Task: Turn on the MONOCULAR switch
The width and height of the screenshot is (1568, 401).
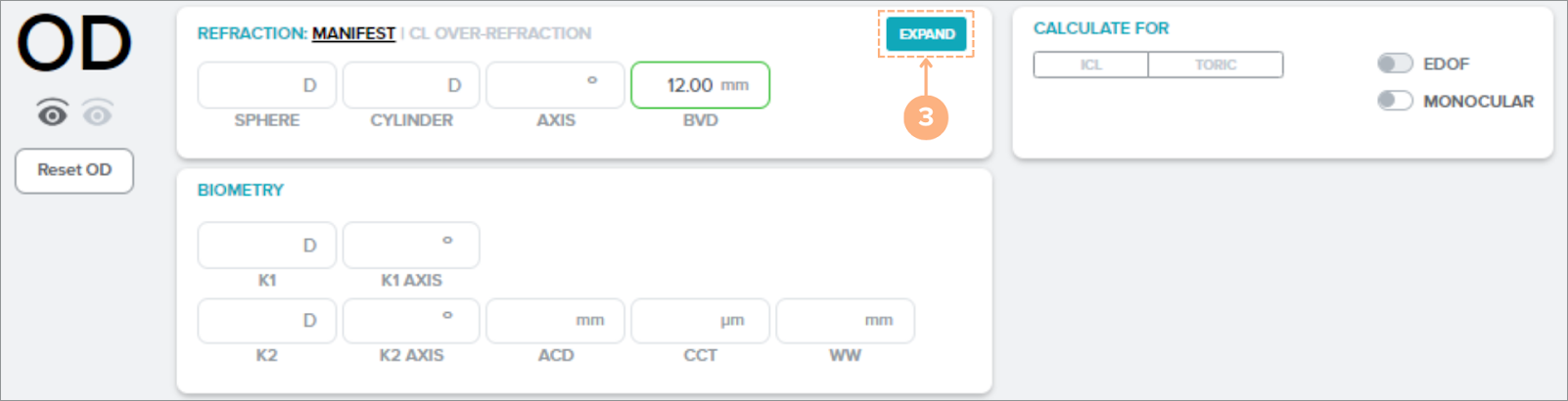Action: pyautogui.click(x=1395, y=101)
